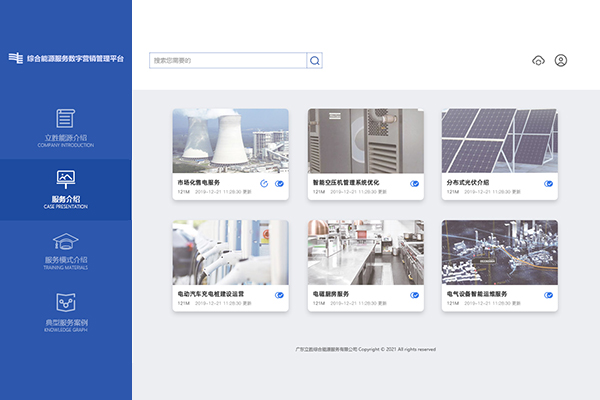Screen dimensions: 600x400
Task: Open the cooling tower thumbnail image
Action: (230, 141)
